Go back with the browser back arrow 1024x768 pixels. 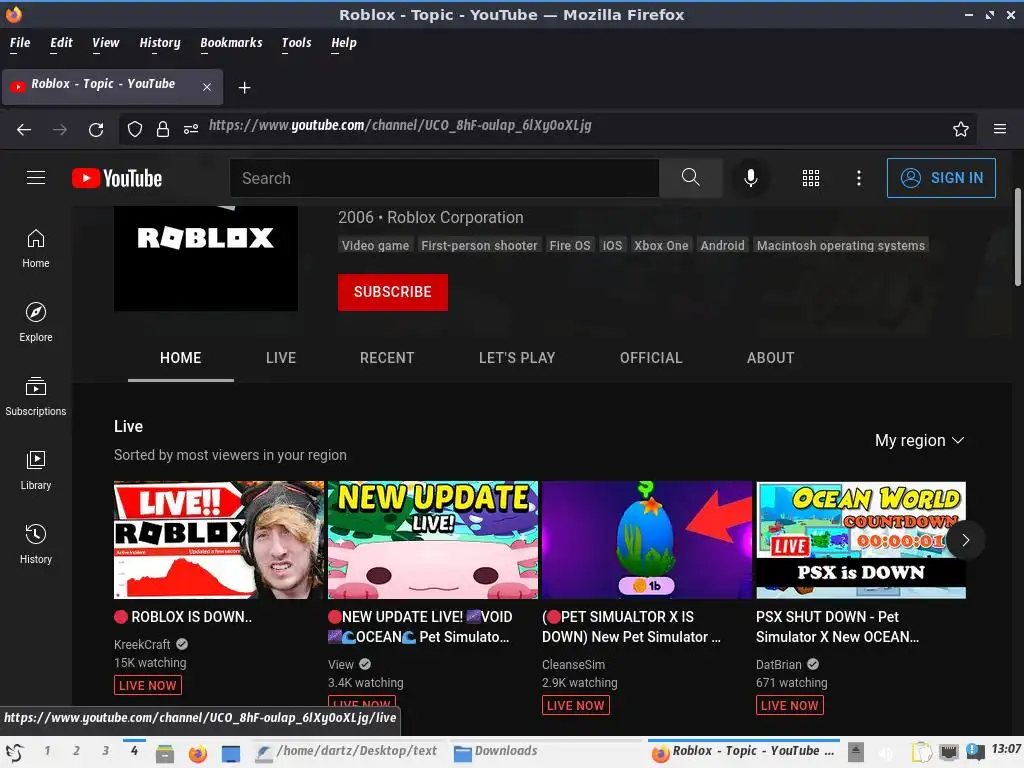point(24,129)
